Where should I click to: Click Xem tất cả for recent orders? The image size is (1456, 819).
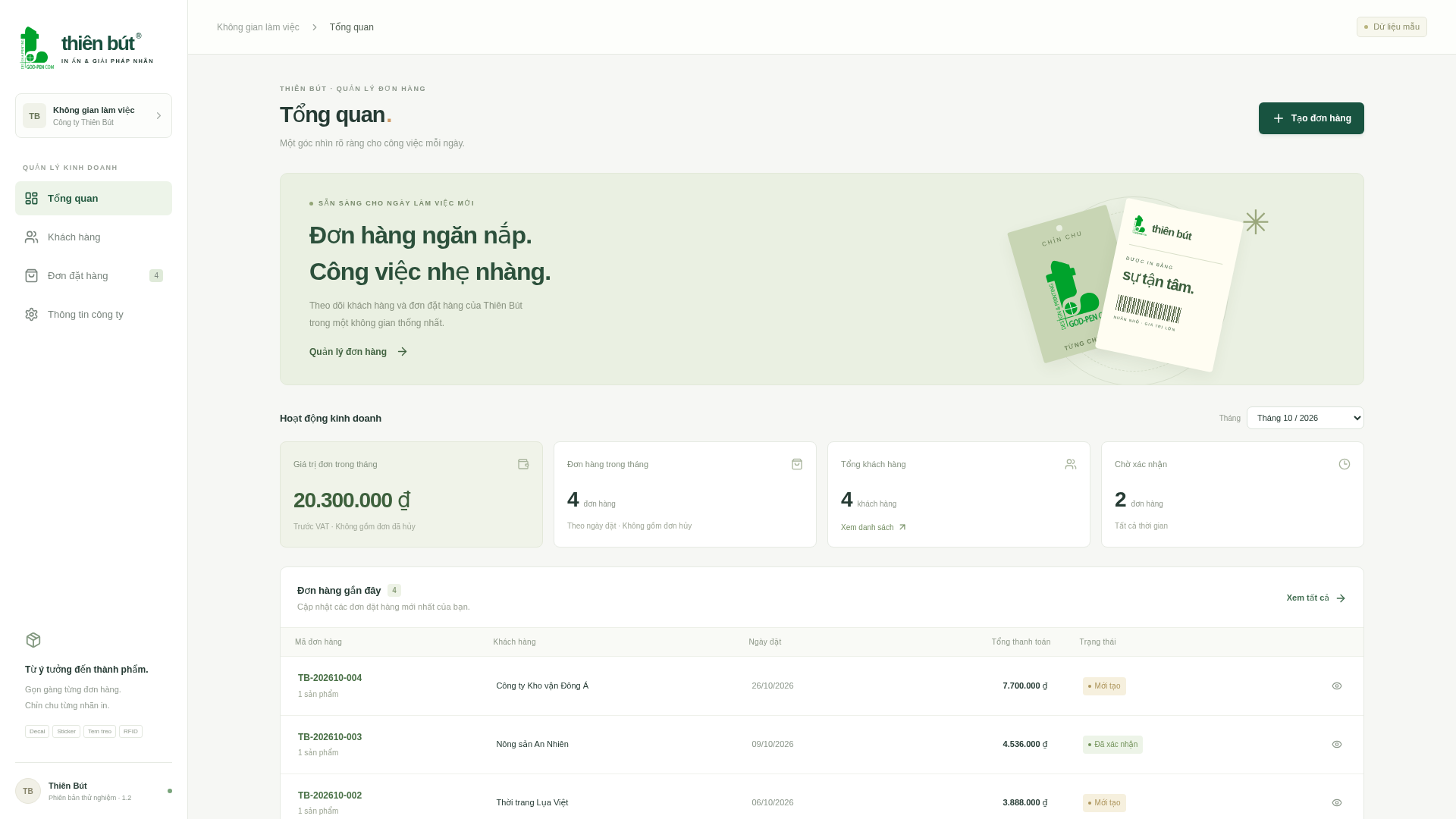click(1316, 598)
